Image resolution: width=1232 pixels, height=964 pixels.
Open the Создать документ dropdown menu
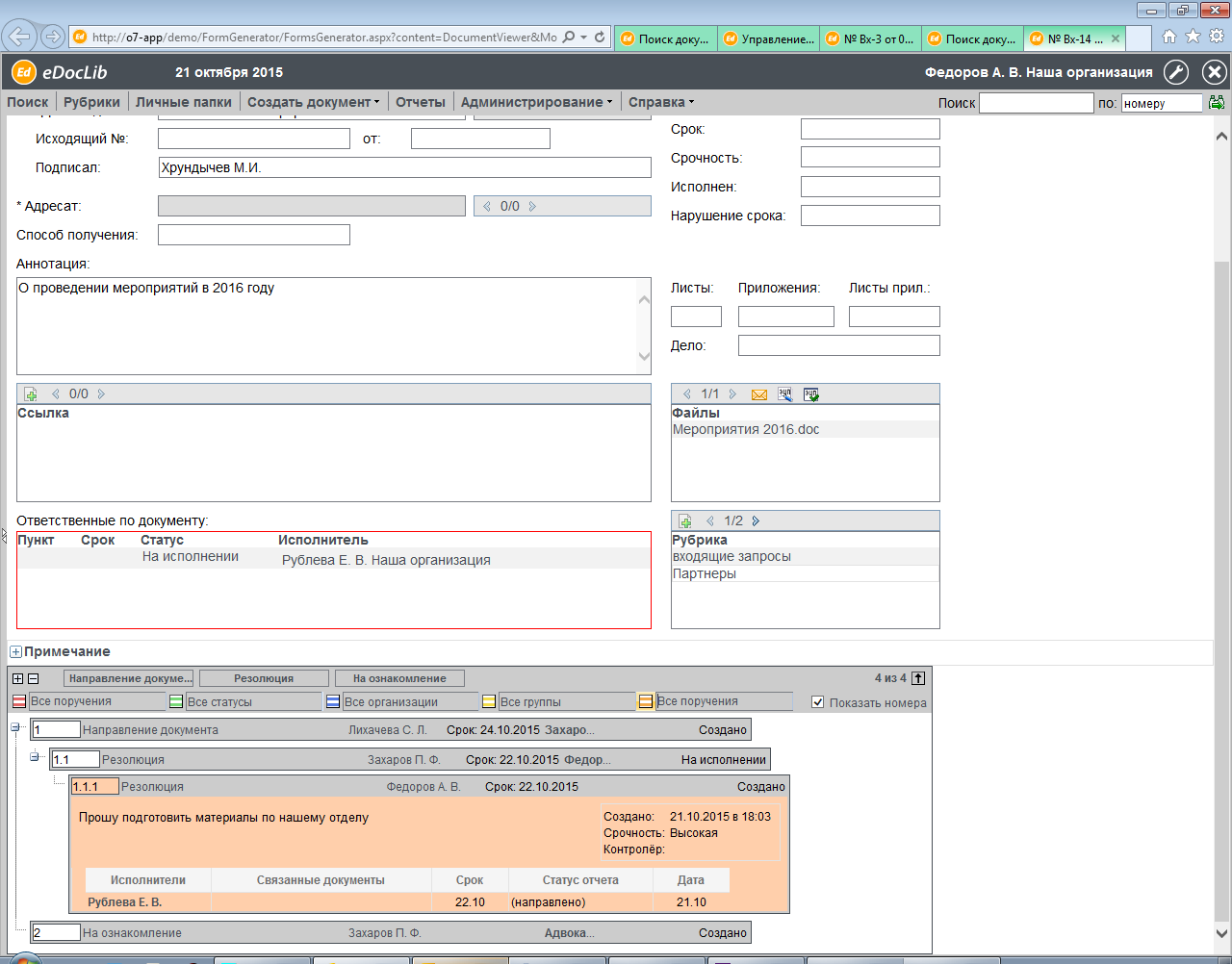tap(313, 102)
